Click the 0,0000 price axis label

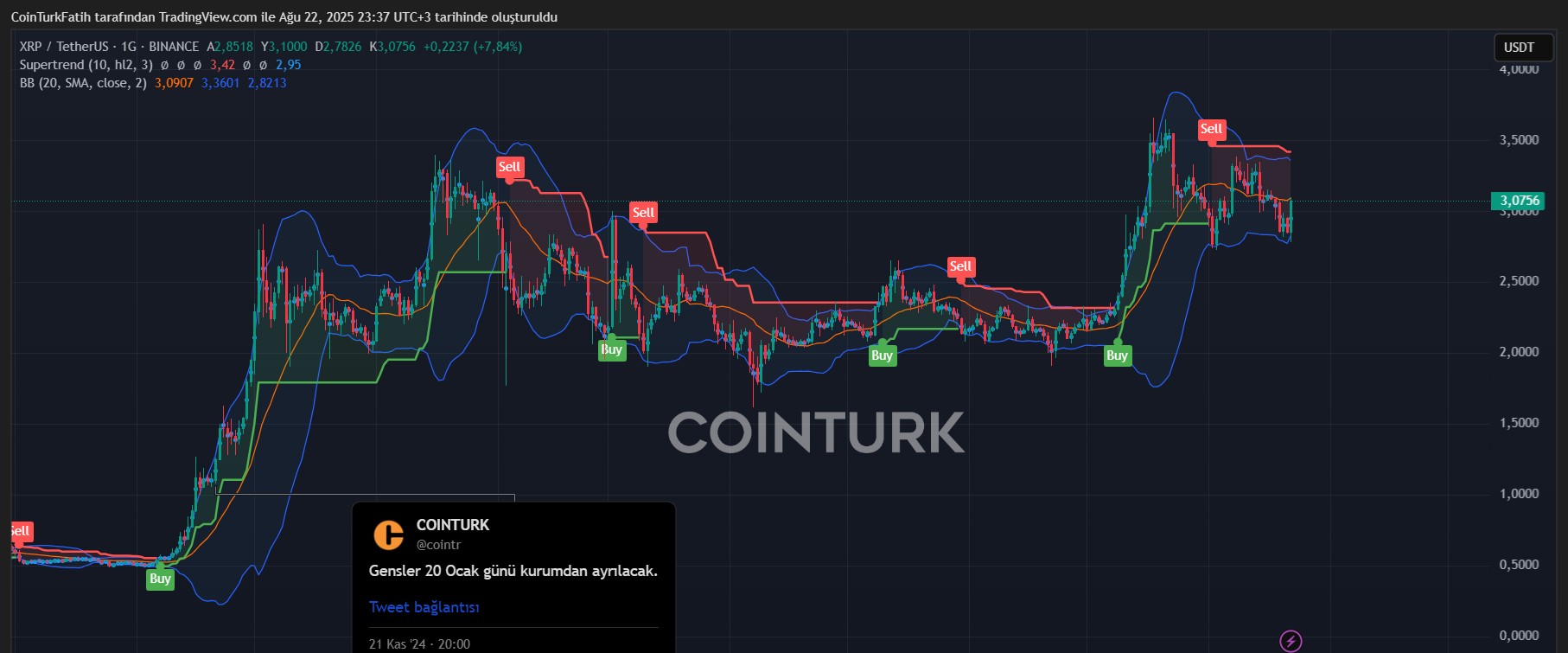(1519, 636)
